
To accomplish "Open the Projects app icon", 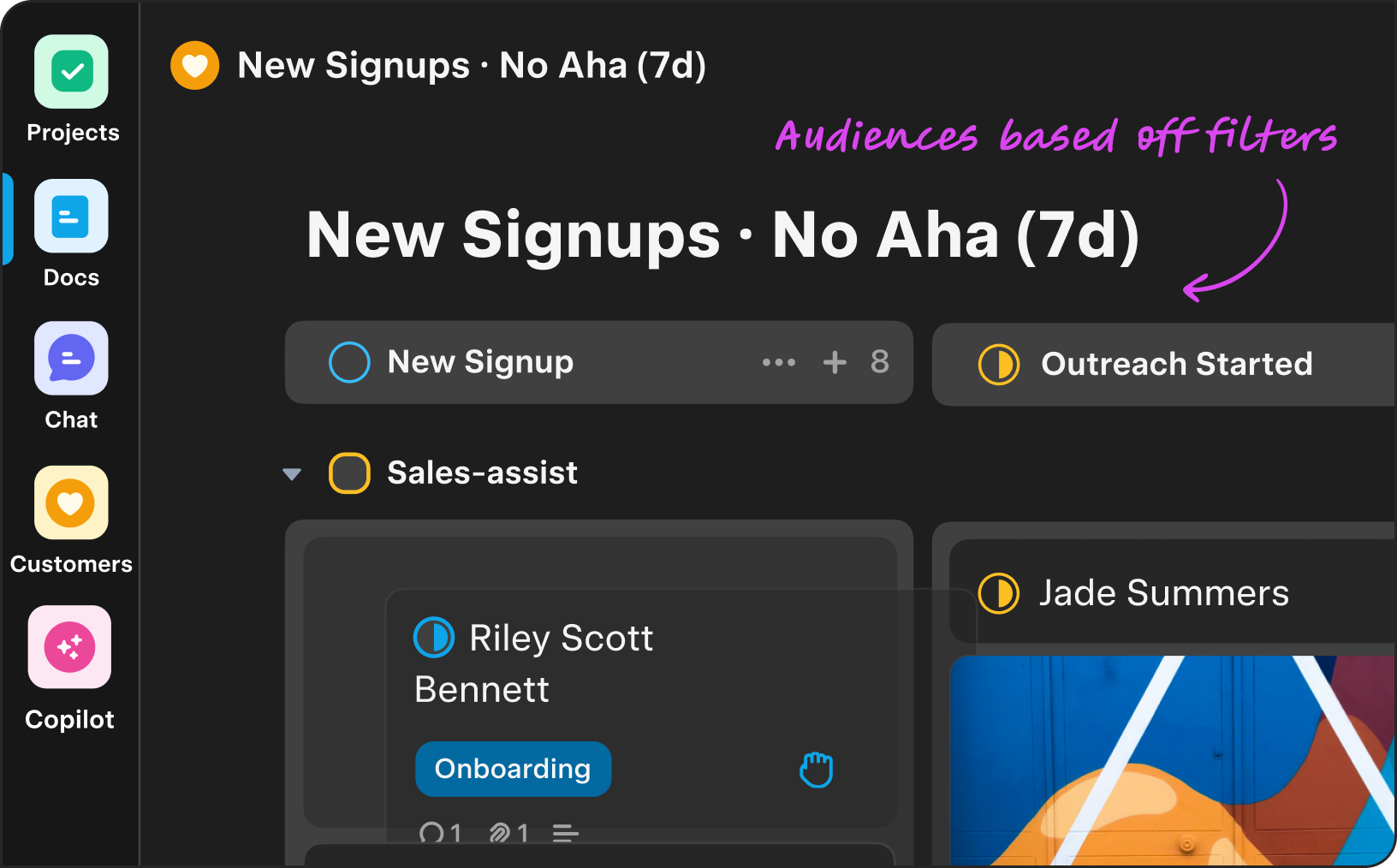I will coord(71,72).
